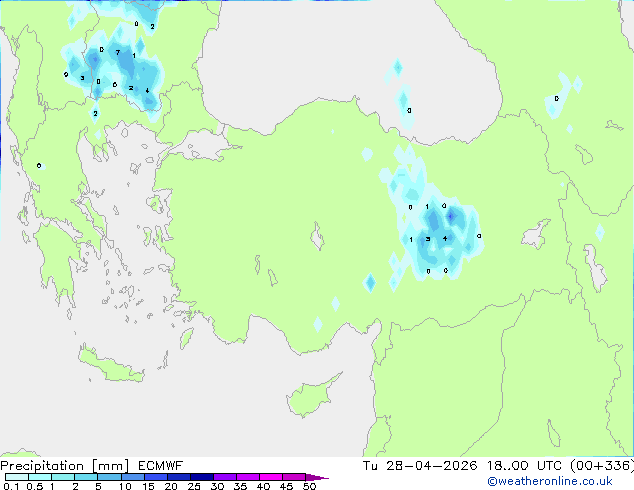Select the 5–10 mm legend color swatch
This screenshot has height=490, width=634.
pos(109,477)
